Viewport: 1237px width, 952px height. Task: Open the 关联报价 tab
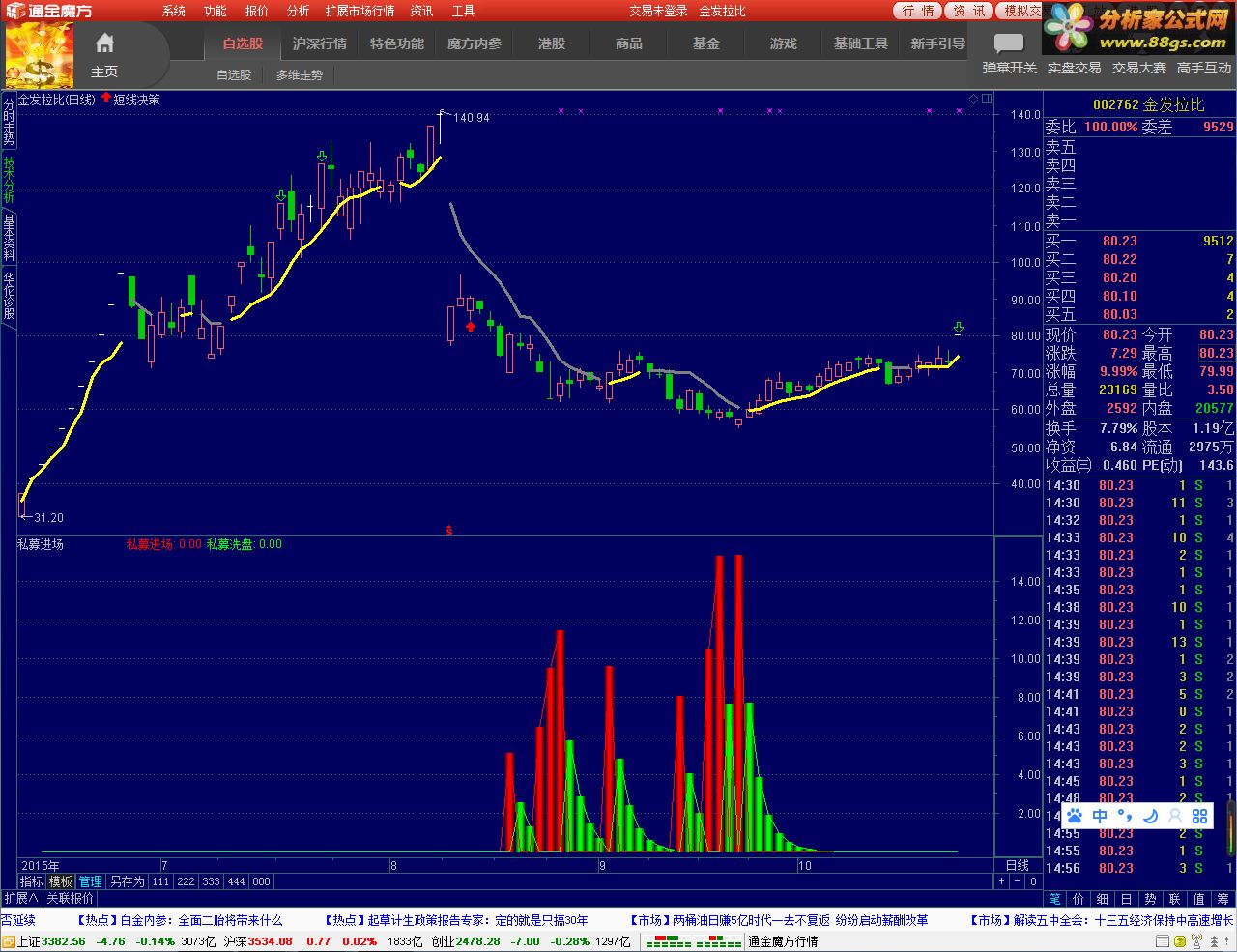[x=70, y=898]
